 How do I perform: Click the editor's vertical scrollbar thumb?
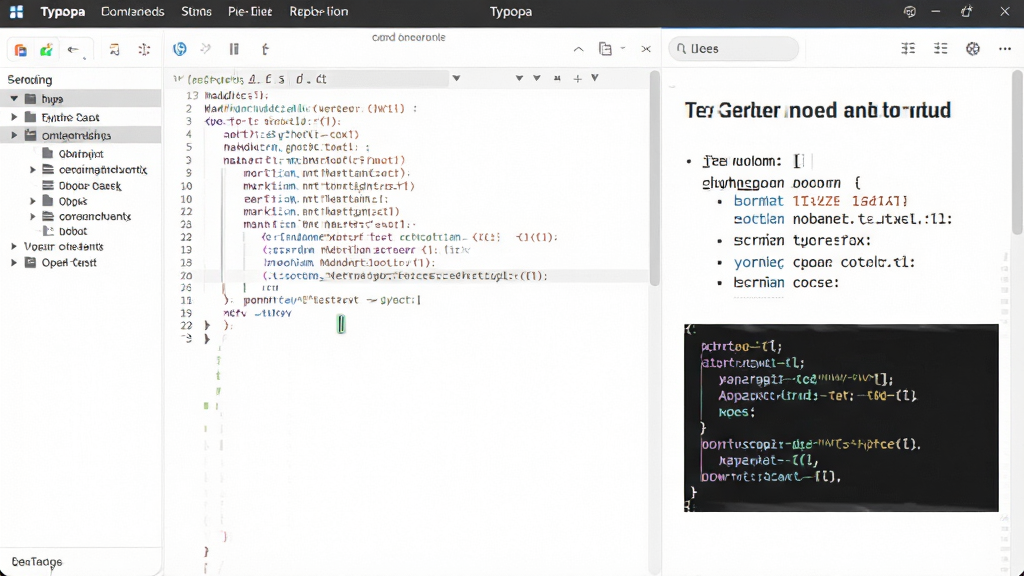point(654,178)
